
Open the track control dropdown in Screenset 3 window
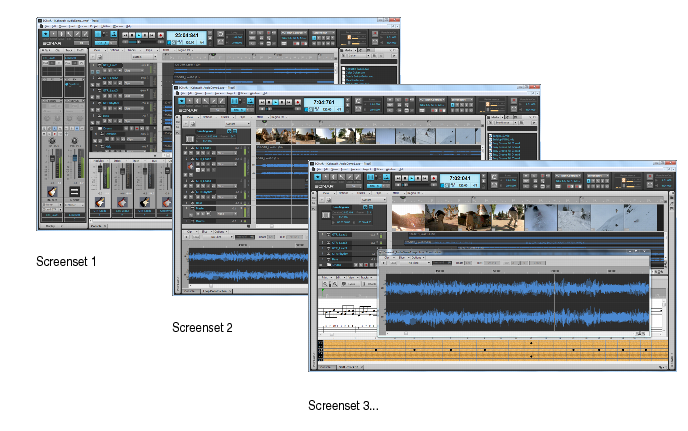click(x=373, y=200)
